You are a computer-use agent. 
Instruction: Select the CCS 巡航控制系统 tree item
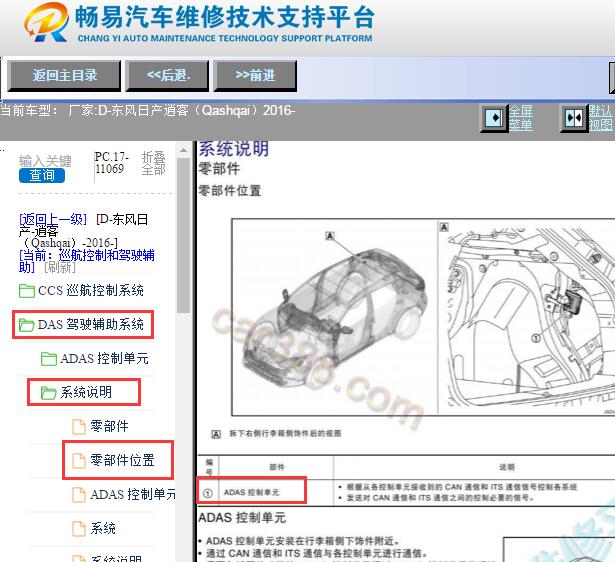pos(91,291)
